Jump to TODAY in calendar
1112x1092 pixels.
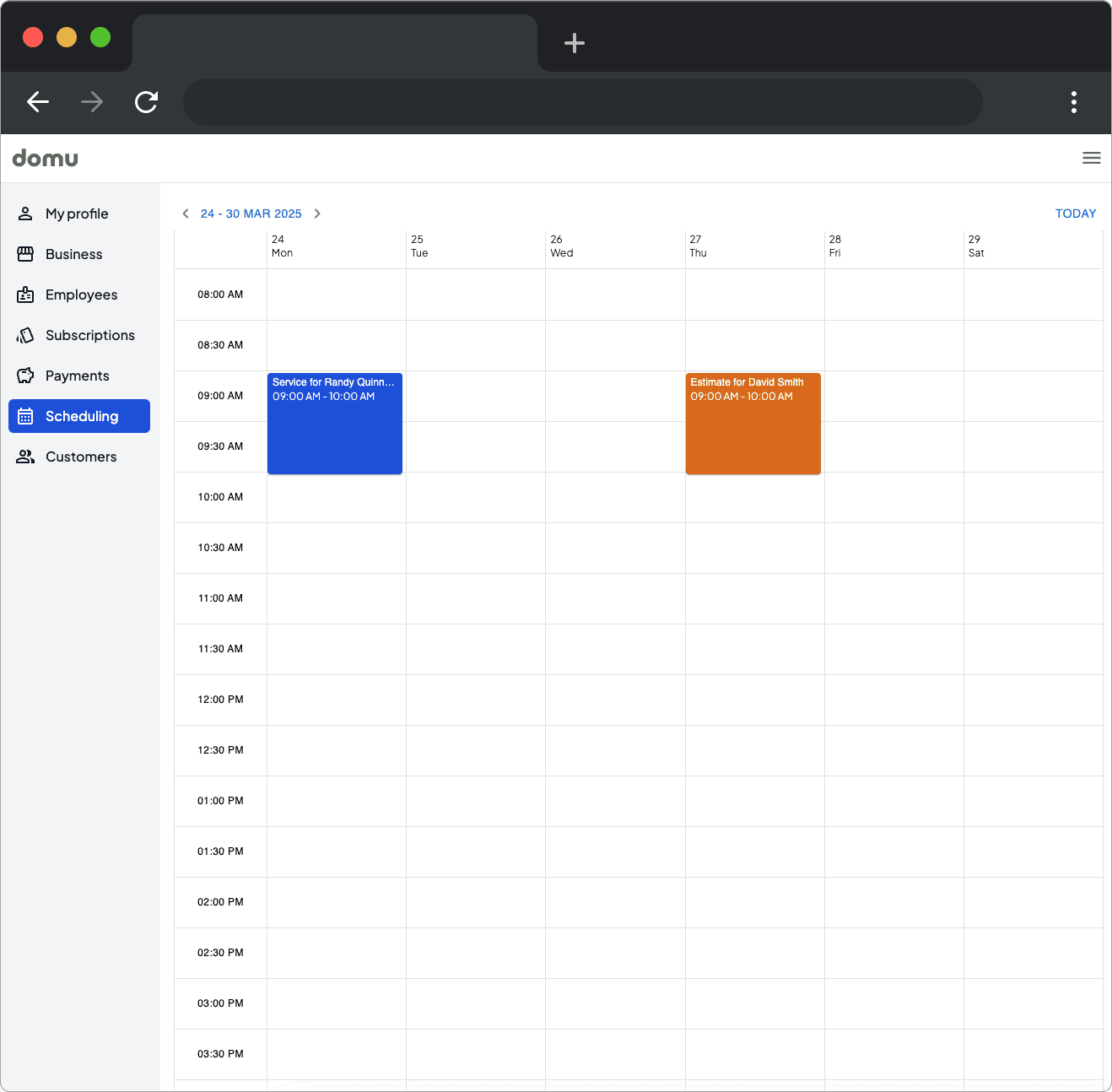pyautogui.click(x=1076, y=214)
